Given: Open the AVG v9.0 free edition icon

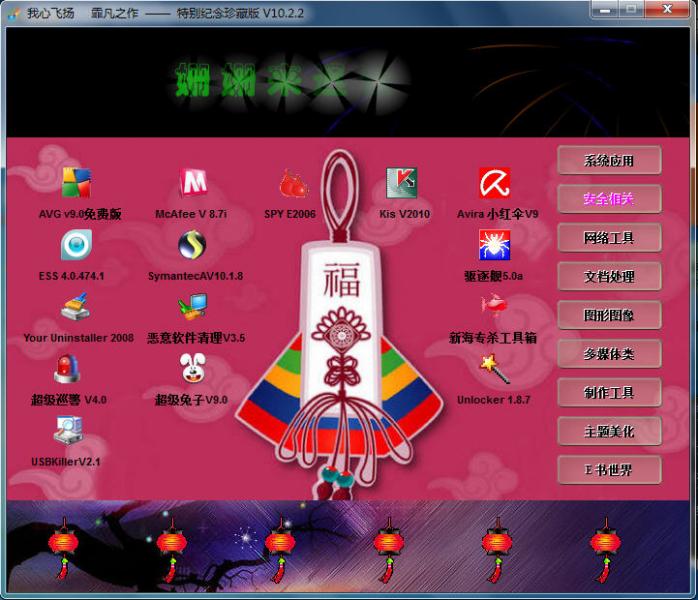Looking at the screenshot, I should [x=77, y=182].
